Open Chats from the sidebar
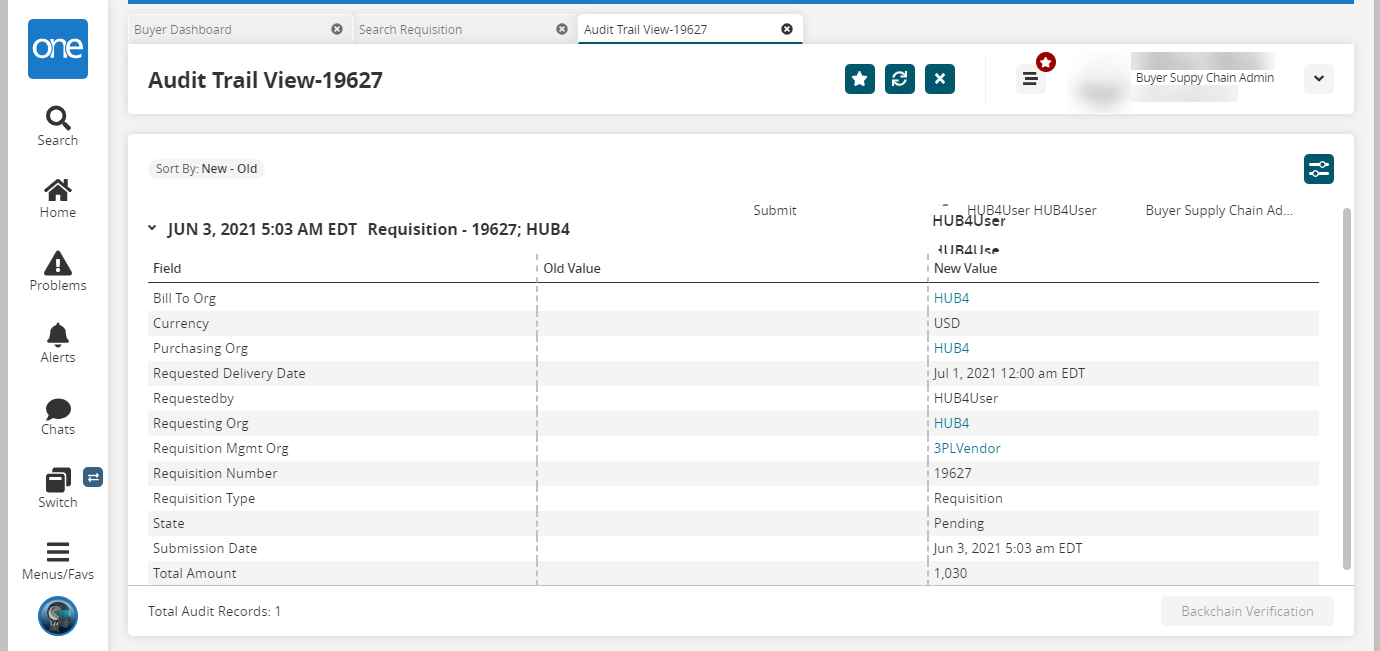 [58, 416]
